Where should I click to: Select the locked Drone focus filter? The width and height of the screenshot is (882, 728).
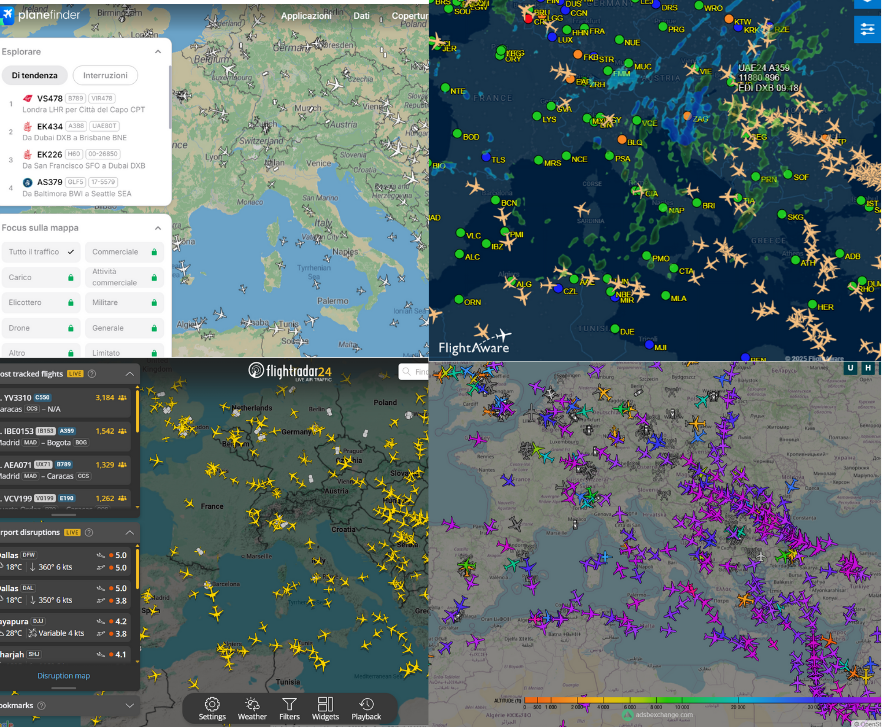point(41,328)
